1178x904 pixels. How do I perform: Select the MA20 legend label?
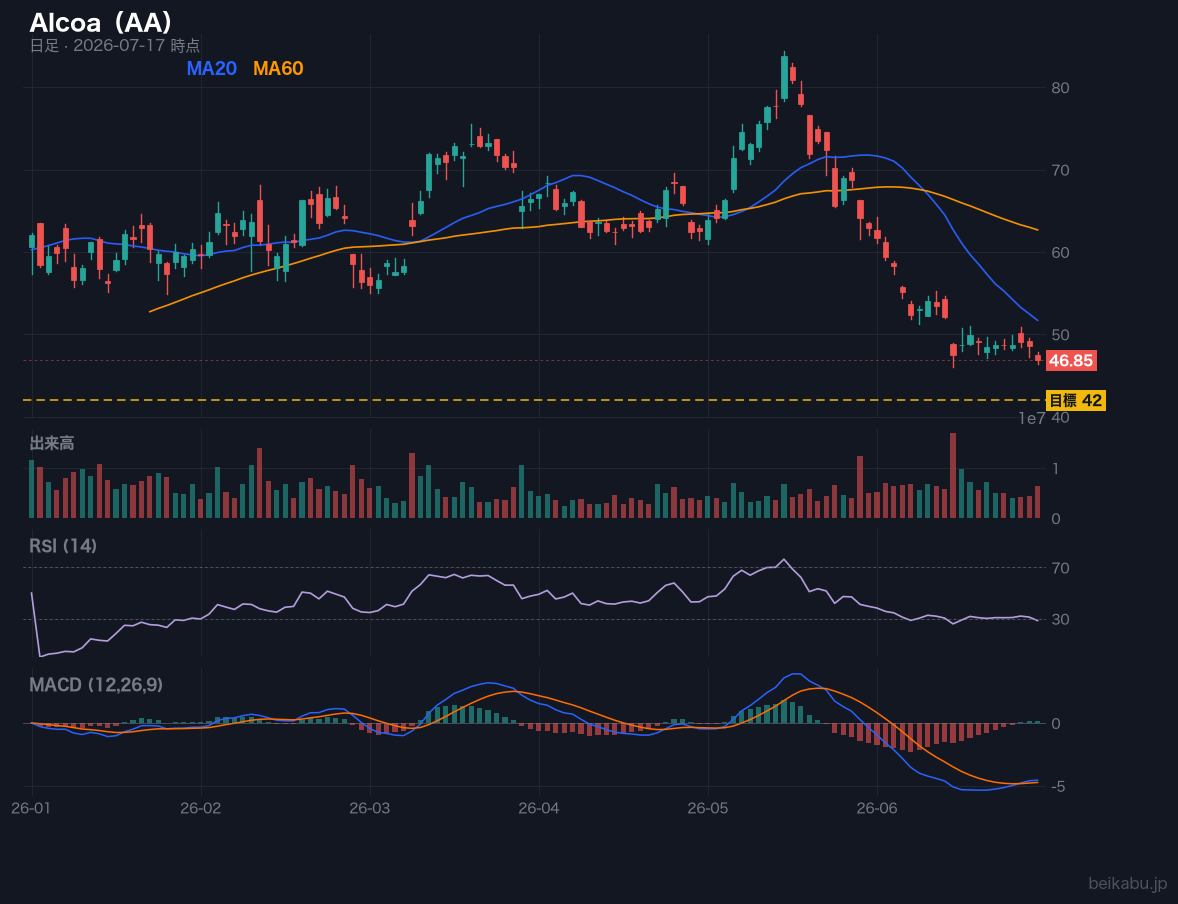(x=211, y=68)
